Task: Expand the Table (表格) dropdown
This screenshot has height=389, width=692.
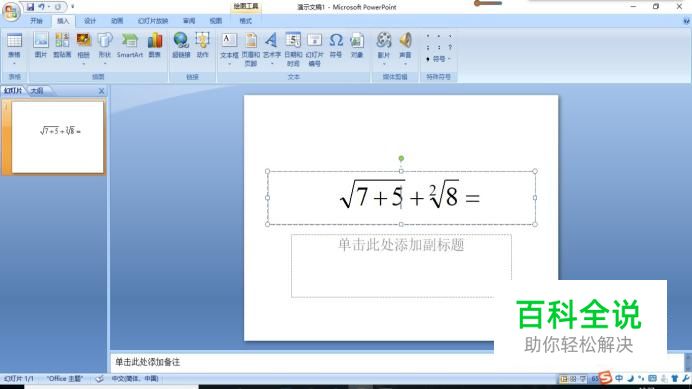Action: [x=14, y=64]
